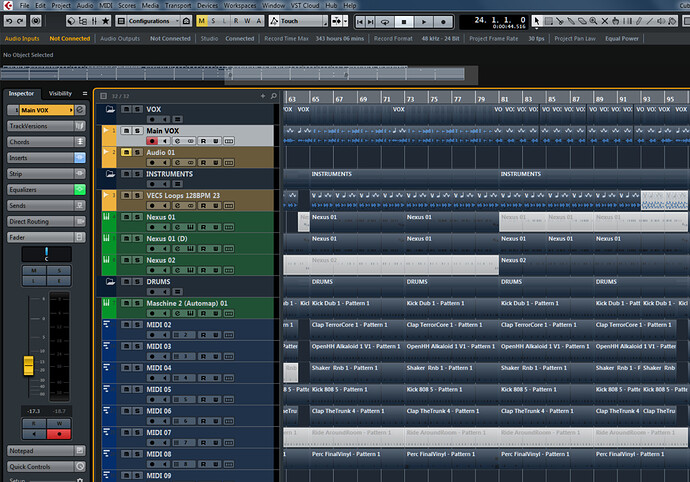The width and height of the screenshot is (690, 482).
Task: Select the Object Selection arrow tool
Action: (536, 21)
